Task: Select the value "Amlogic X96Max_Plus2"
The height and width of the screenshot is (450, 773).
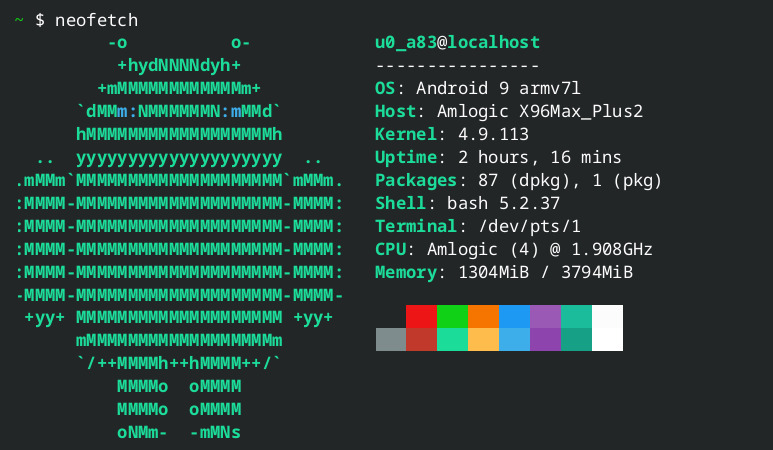Action: coord(540,111)
